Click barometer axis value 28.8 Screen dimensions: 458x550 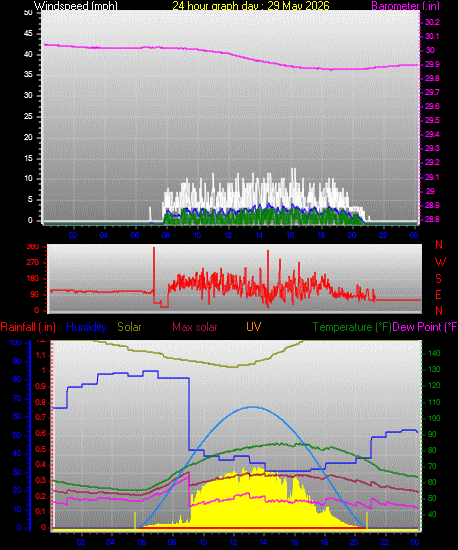pyautogui.click(x=432, y=220)
